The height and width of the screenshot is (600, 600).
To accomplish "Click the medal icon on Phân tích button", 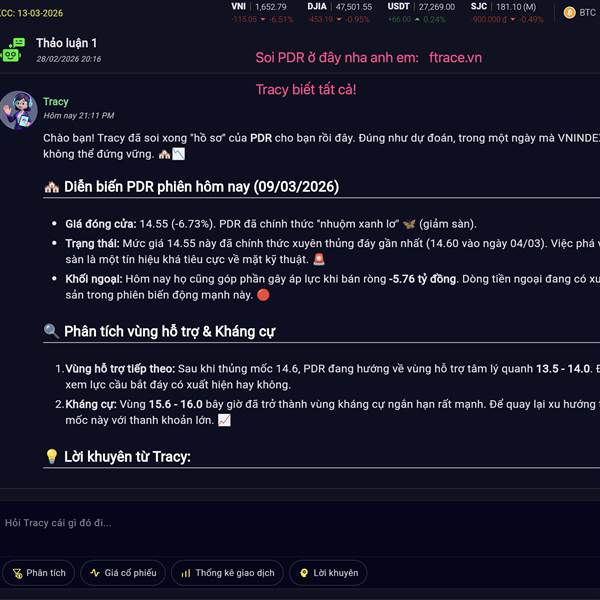I will tap(18, 573).
